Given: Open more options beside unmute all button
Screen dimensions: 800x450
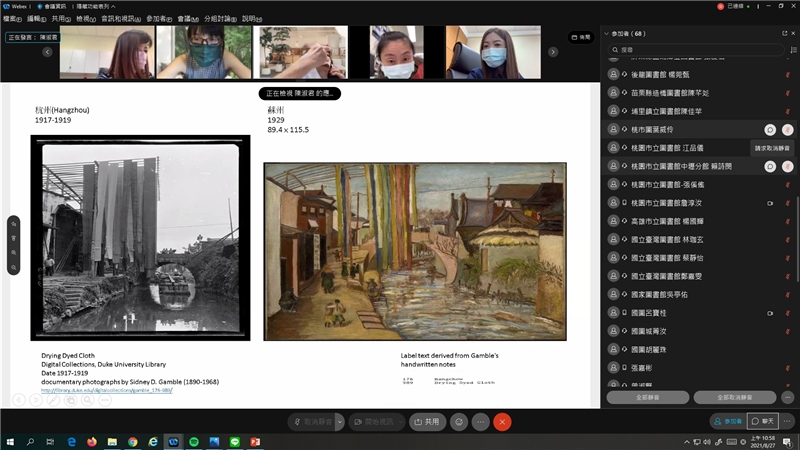Looking at the screenshot, I should (x=788, y=397).
